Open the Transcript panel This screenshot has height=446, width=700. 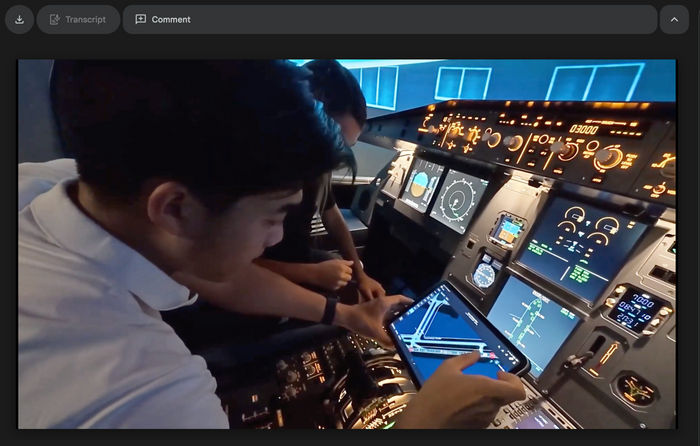point(78,20)
